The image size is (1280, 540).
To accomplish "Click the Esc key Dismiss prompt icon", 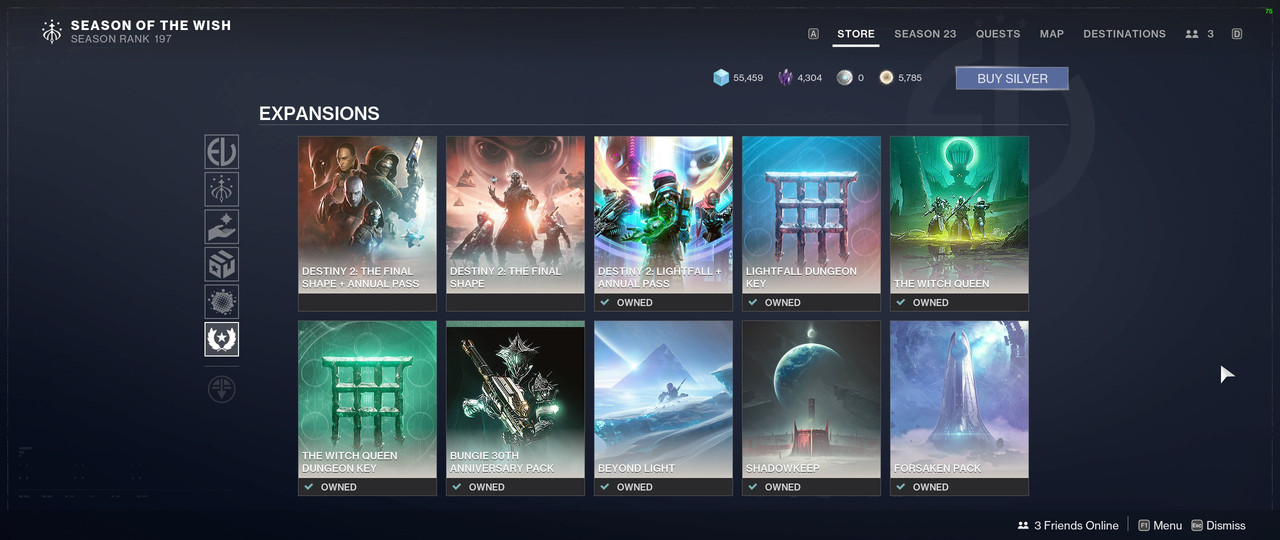I will coord(1197,525).
